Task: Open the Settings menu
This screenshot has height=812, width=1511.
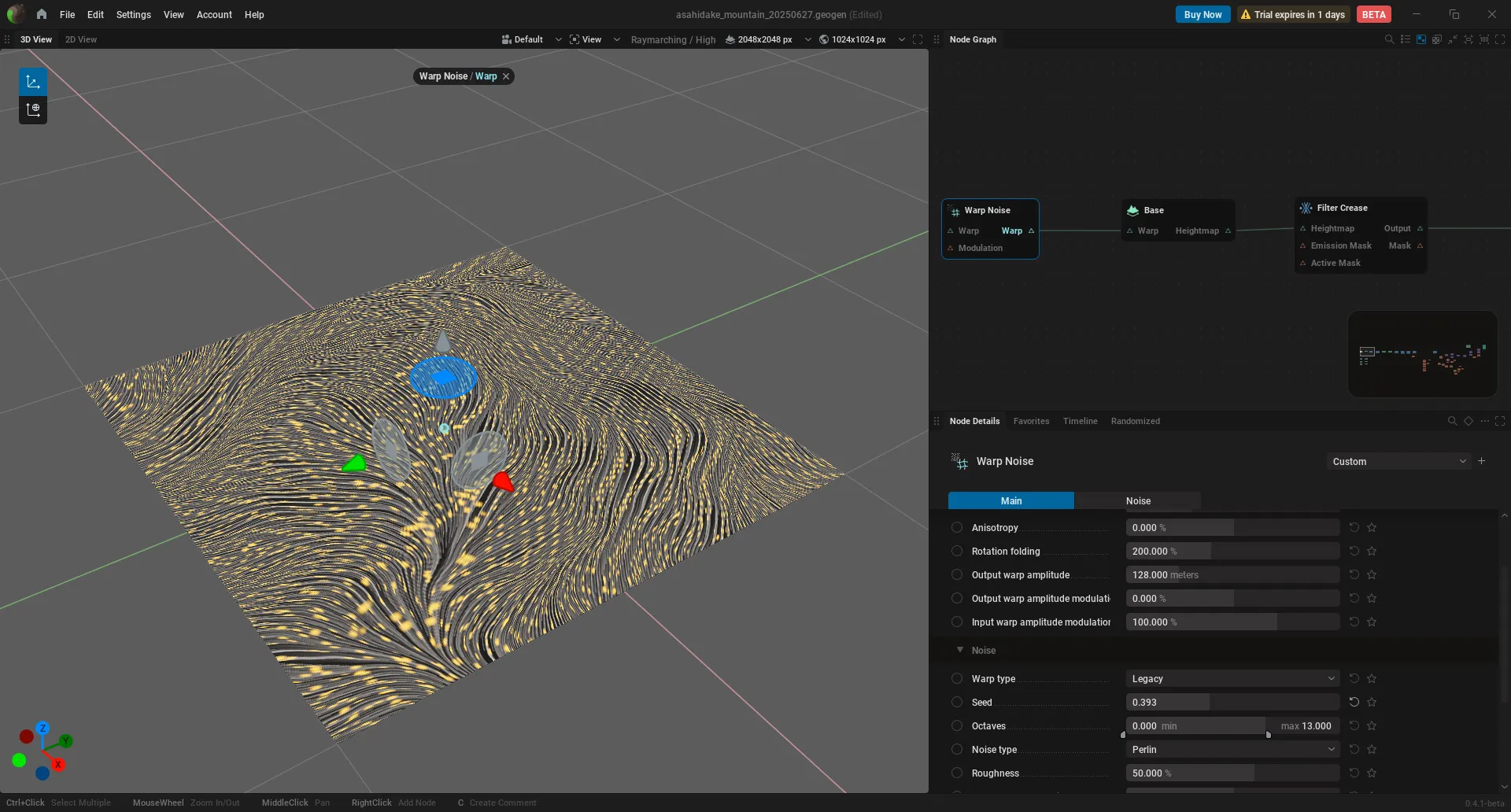Action: coord(133,14)
